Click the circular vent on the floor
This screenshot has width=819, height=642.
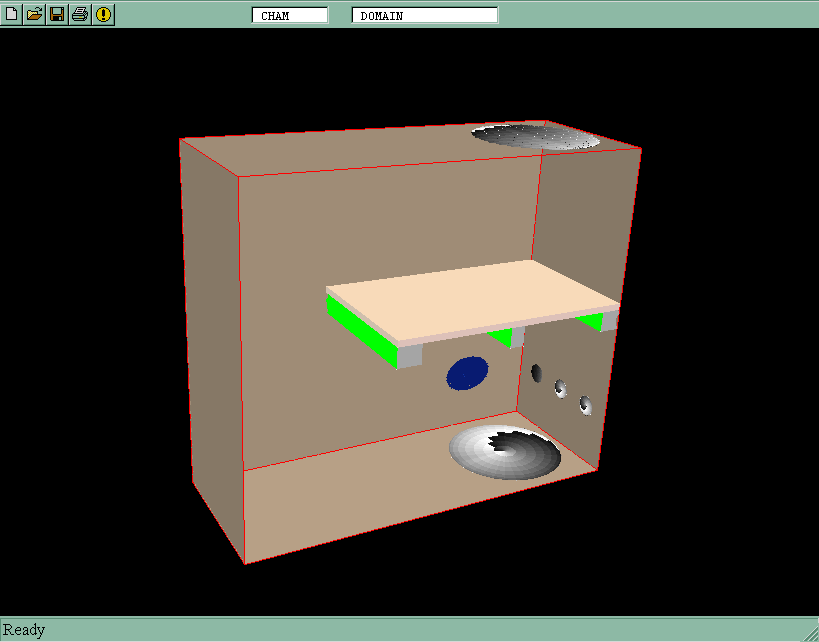[x=505, y=451]
